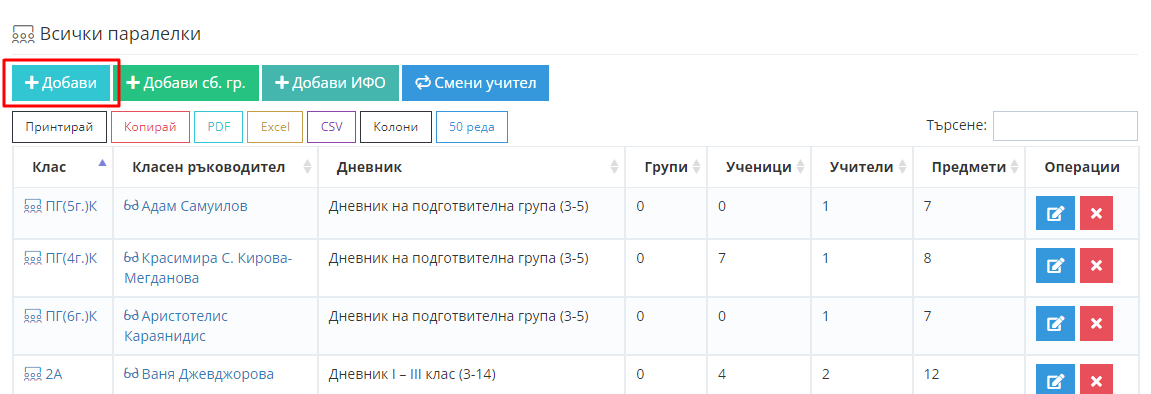Click the Добави button

click(61, 83)
